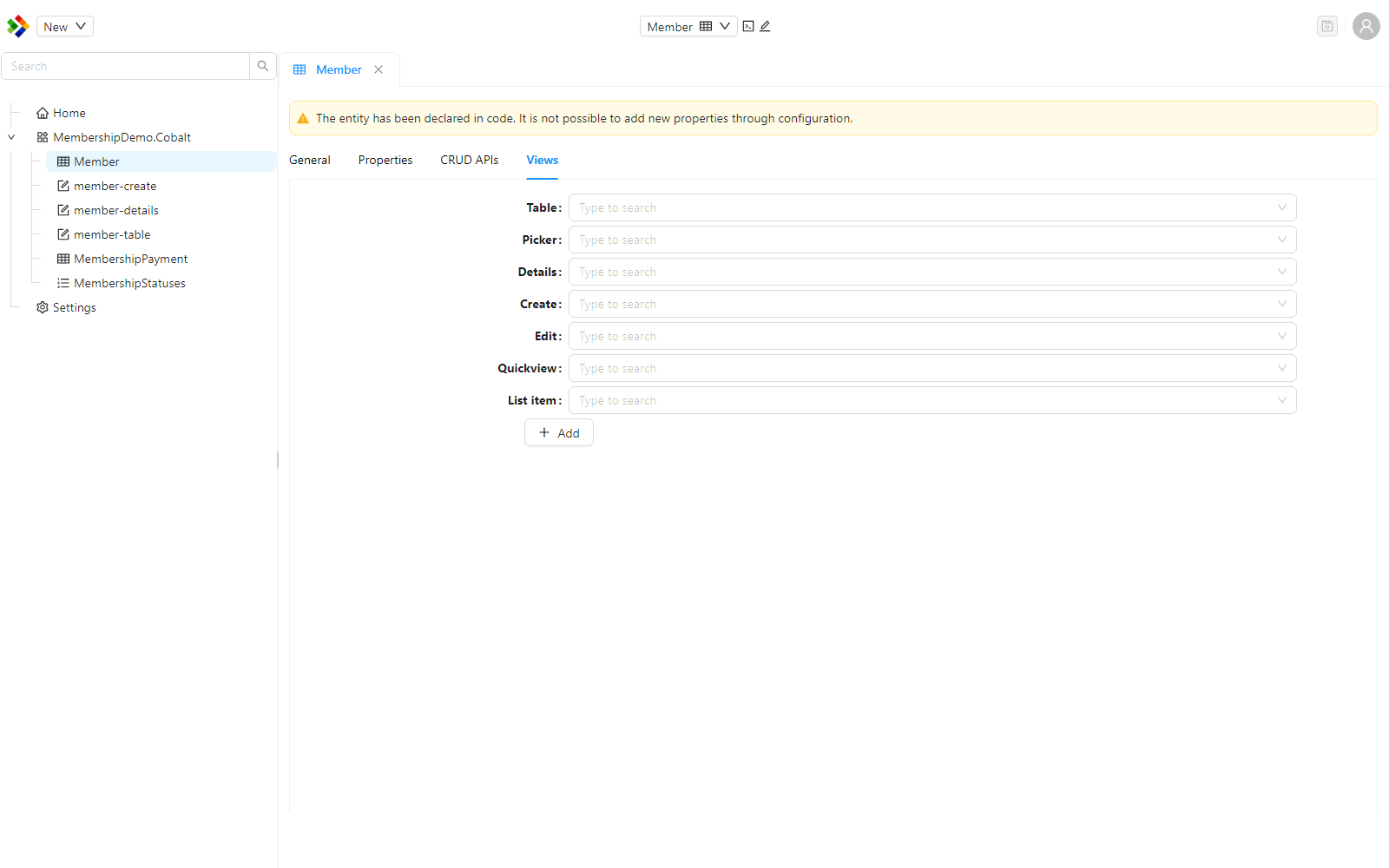Activate the Member document tab
The height and width of the screenshot is (868, 1389).
(339, 69)
